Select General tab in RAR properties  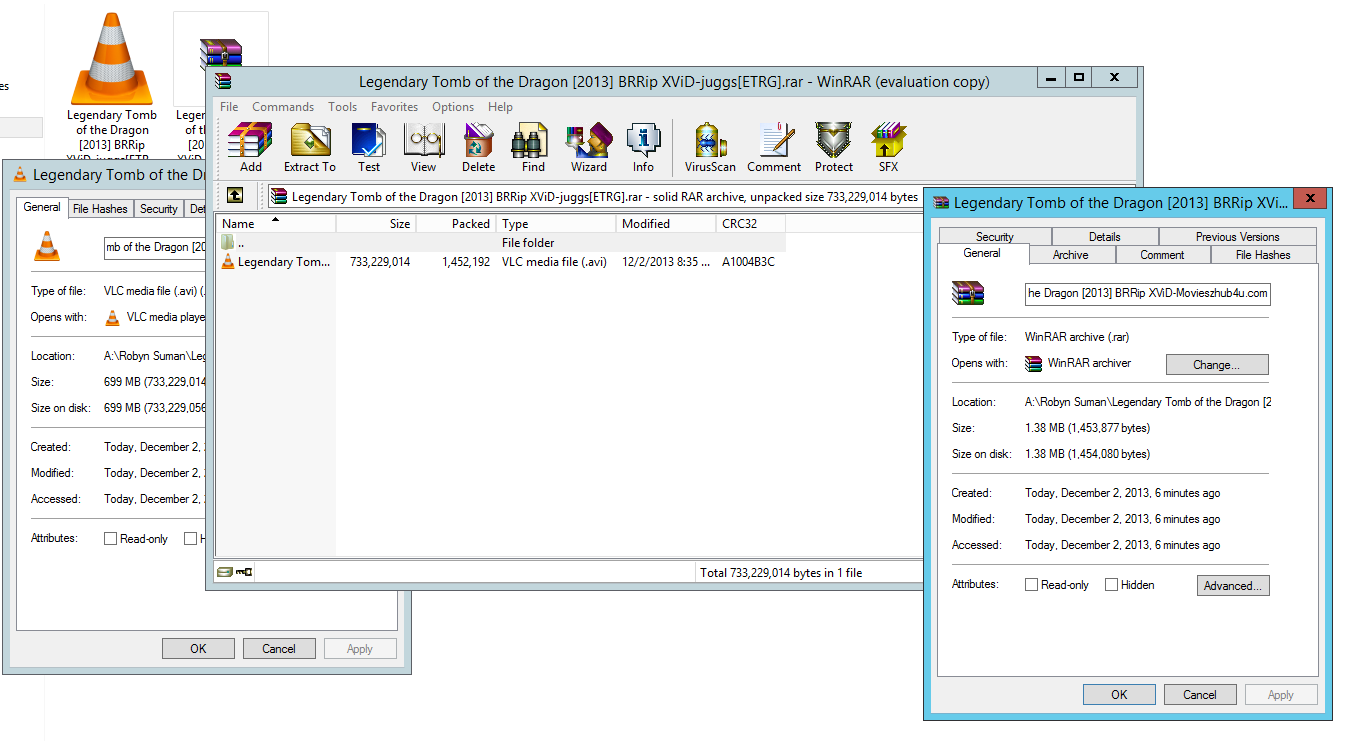982,253
